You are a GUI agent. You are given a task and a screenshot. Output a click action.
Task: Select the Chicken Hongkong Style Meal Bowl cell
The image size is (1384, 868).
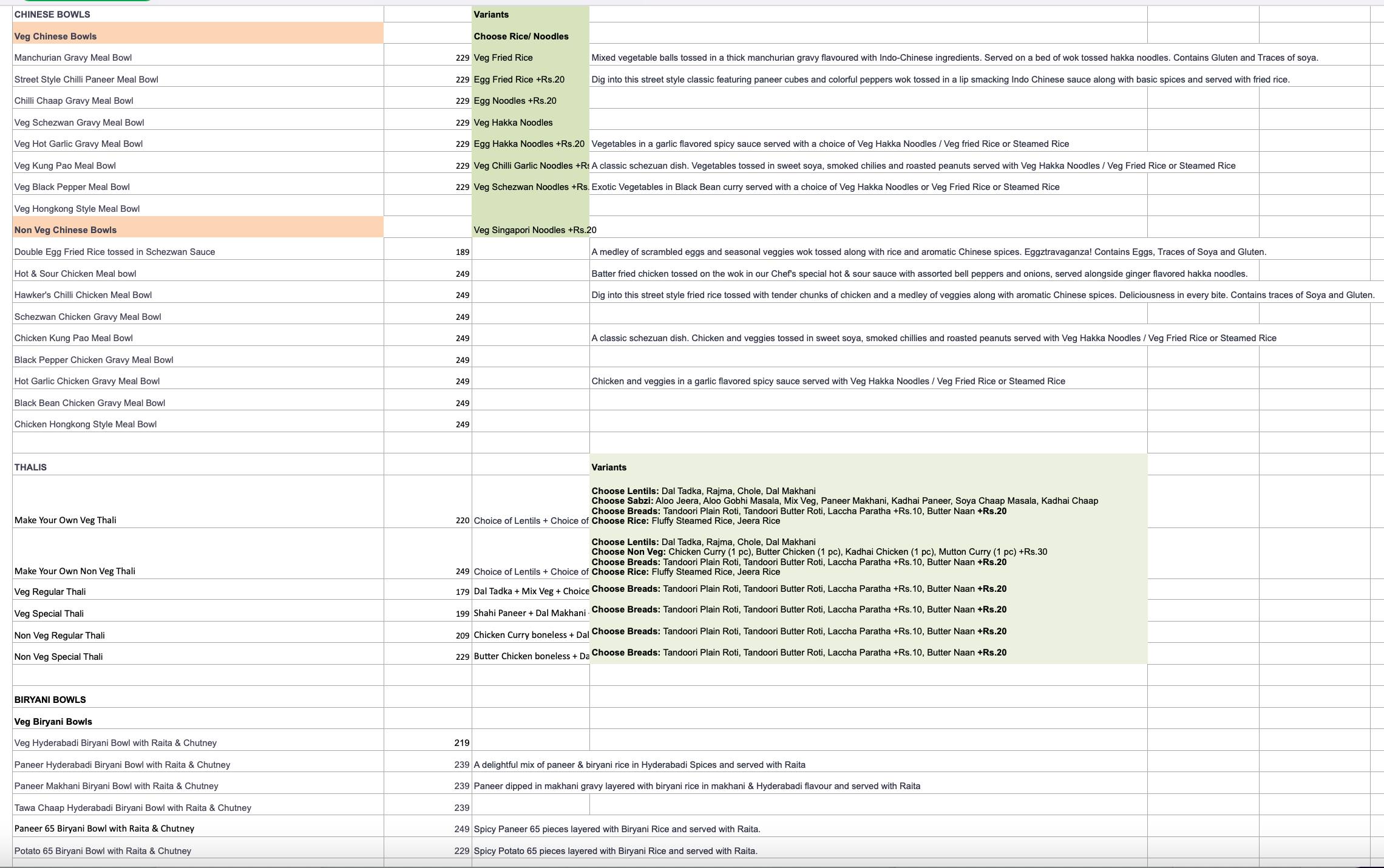[86, 424]
